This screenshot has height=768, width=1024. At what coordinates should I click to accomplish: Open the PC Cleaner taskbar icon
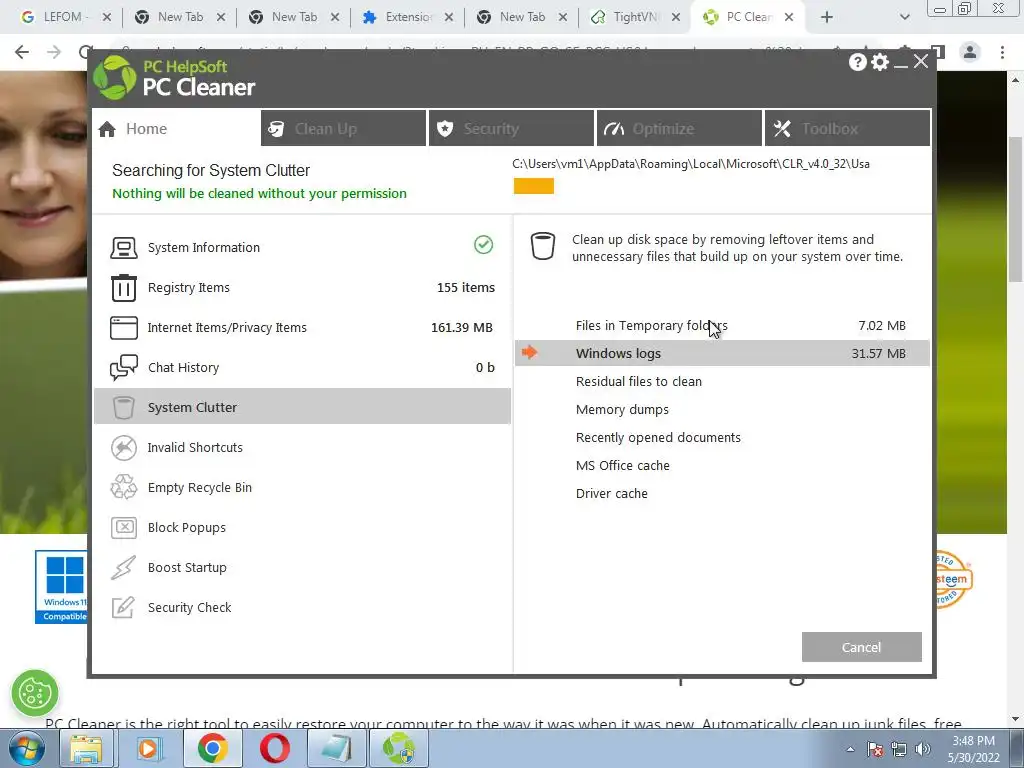point(399,748)
